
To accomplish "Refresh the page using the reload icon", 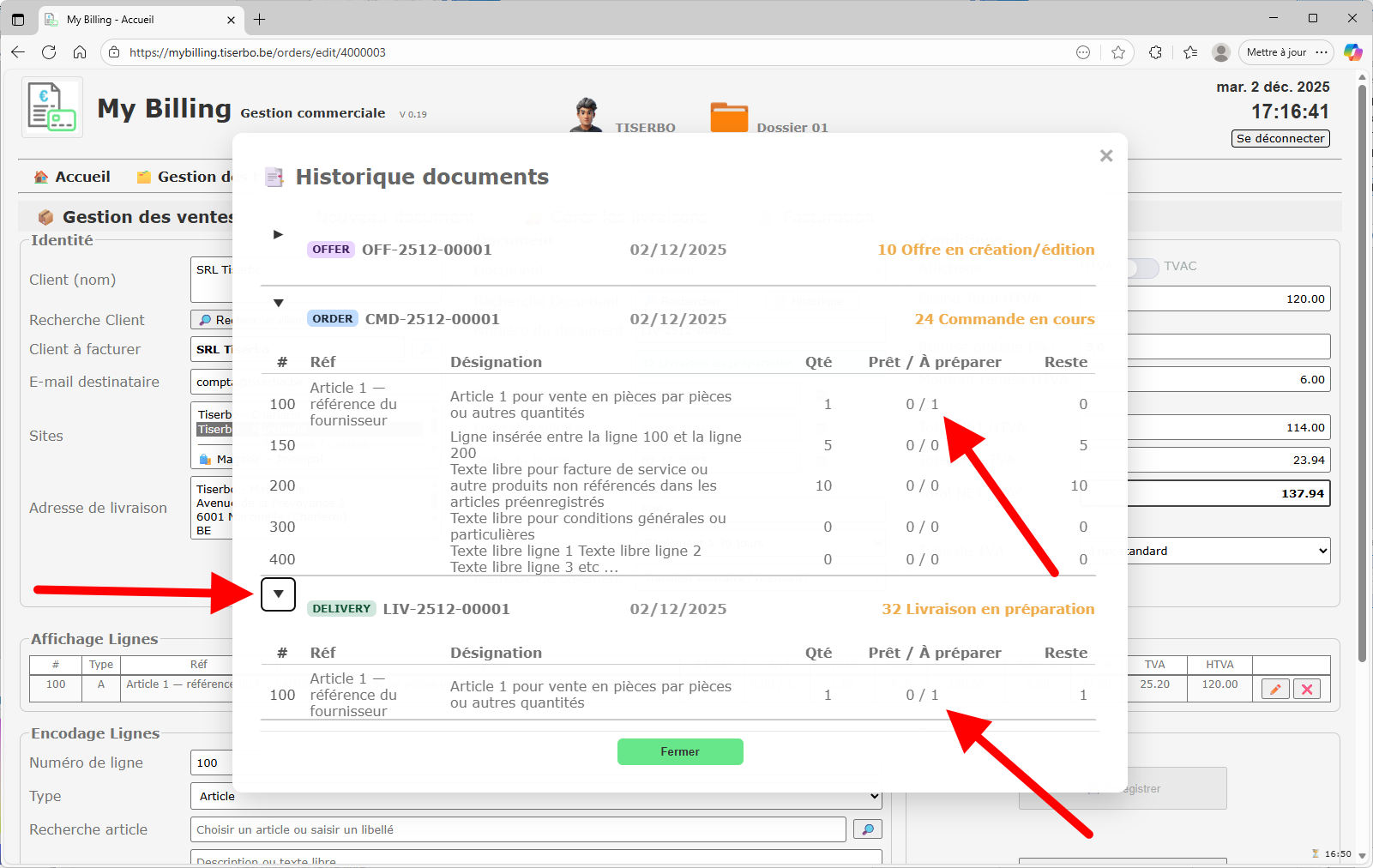I will coord(49,52).
